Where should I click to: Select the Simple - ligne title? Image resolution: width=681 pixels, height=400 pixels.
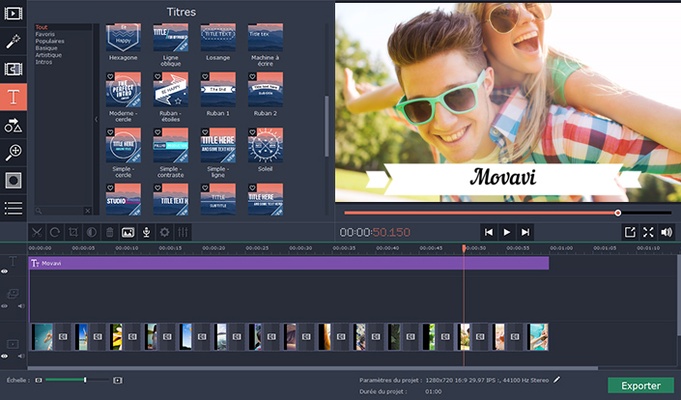click(218, 145)
